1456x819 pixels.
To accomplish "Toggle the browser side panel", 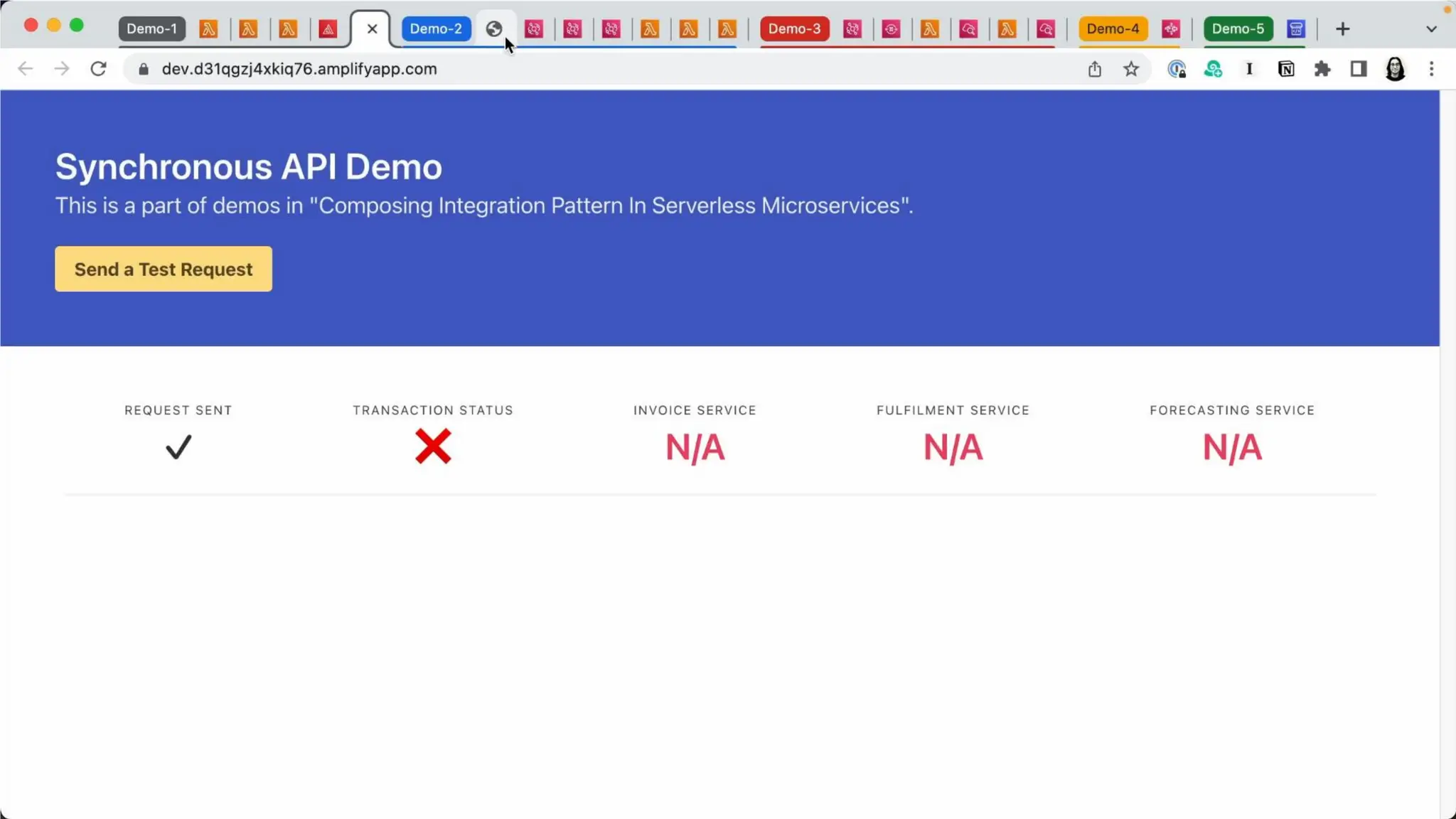I will click(1358, 69).
